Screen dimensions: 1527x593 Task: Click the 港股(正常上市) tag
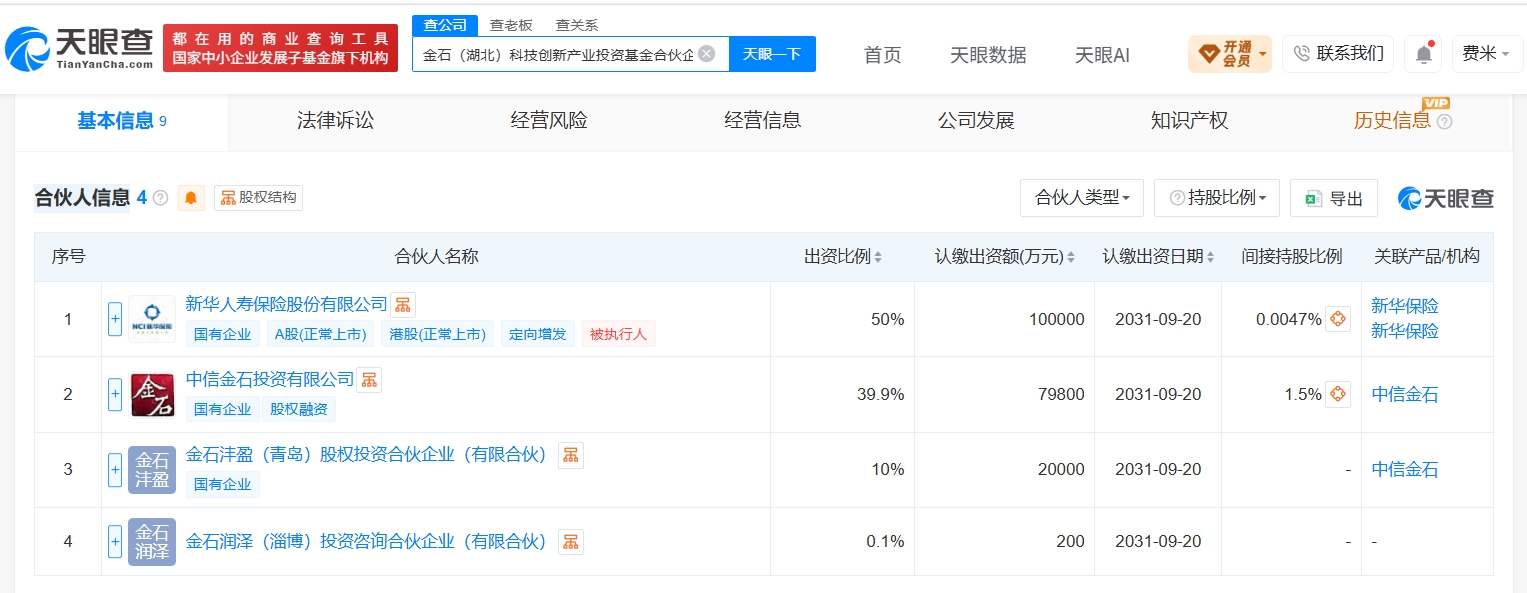coord(437,334)
